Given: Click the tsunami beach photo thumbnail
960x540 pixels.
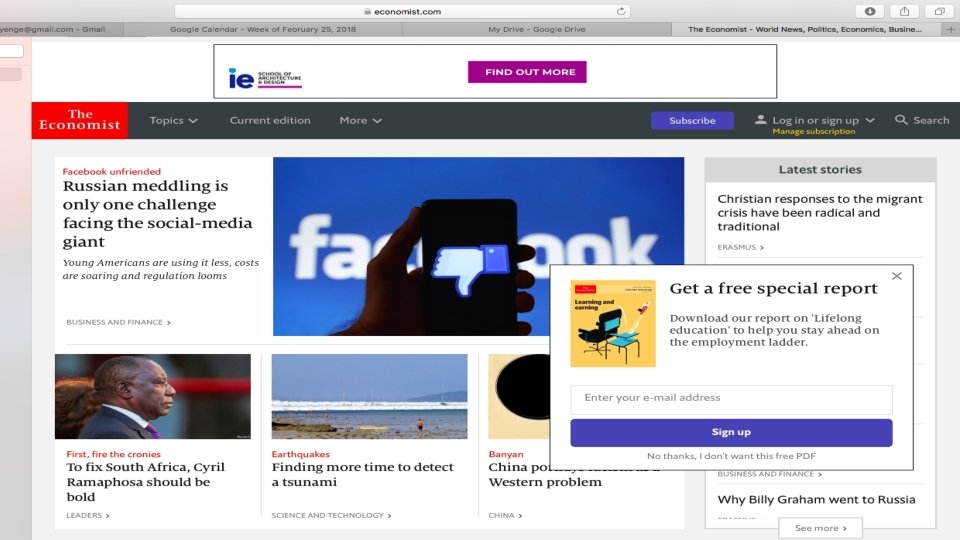Looking at the screenshot, I should (x=369, y=396).
